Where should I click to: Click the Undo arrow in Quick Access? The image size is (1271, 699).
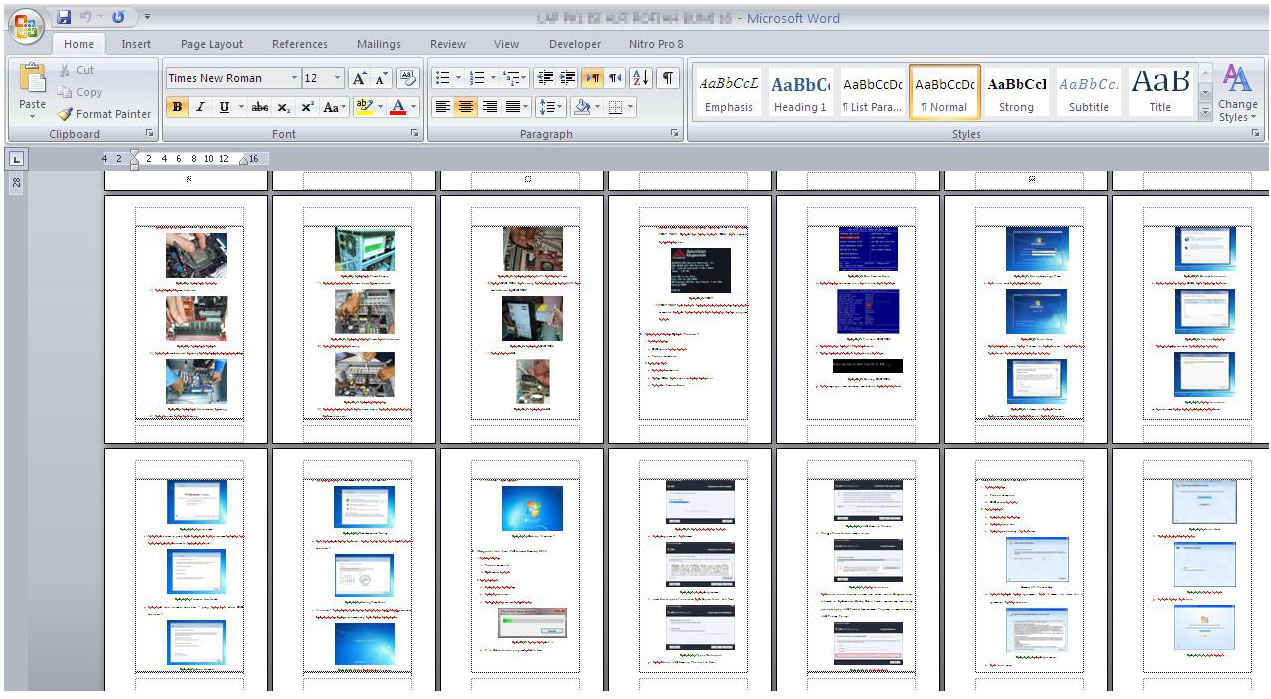pos(86,17)
